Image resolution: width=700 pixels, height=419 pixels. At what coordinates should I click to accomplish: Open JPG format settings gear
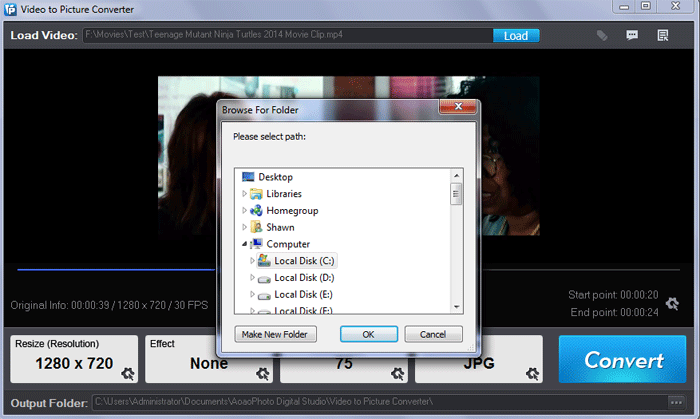point(532,373)
